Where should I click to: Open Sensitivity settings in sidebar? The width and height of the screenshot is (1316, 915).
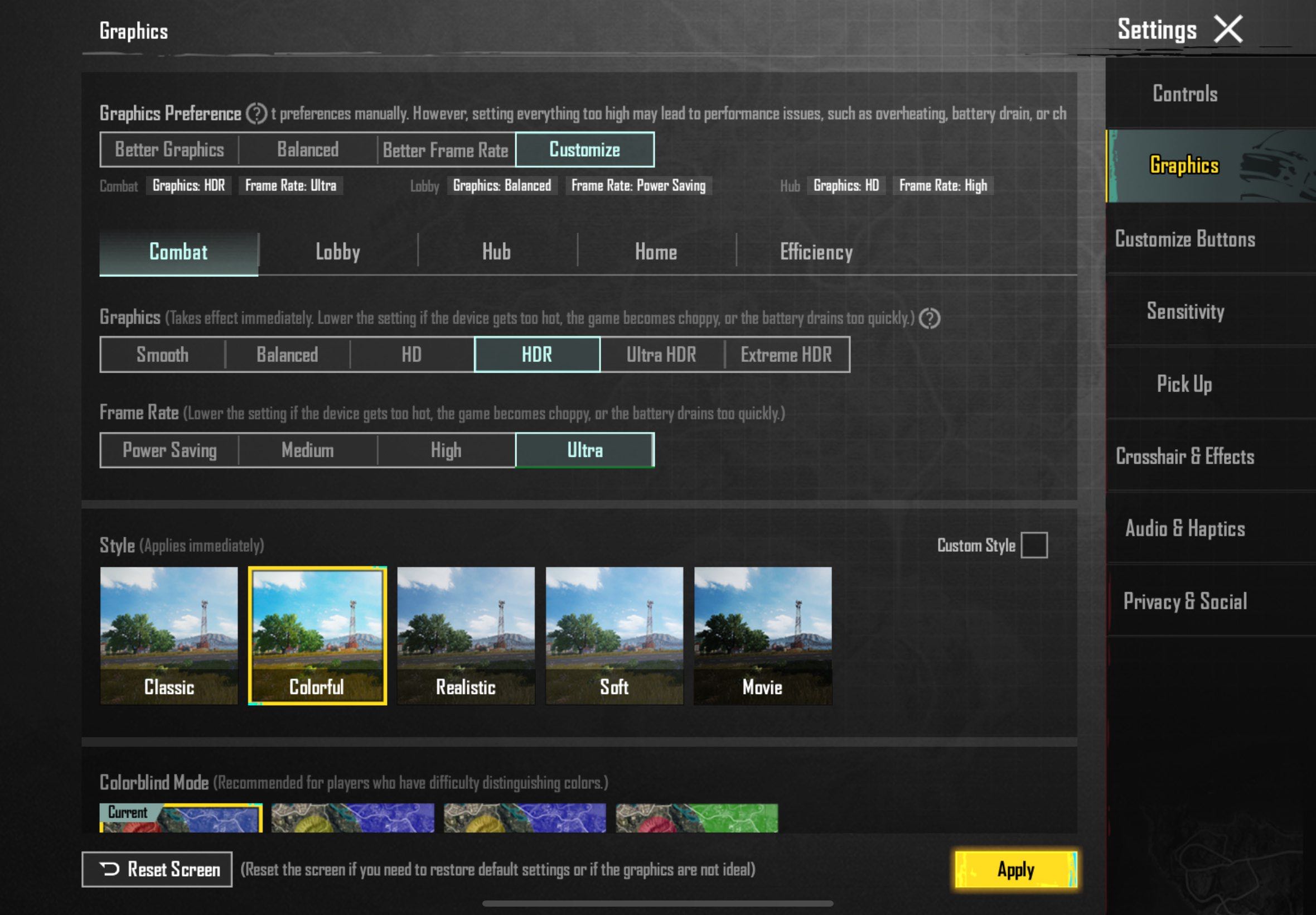[x=1185, y=311]
